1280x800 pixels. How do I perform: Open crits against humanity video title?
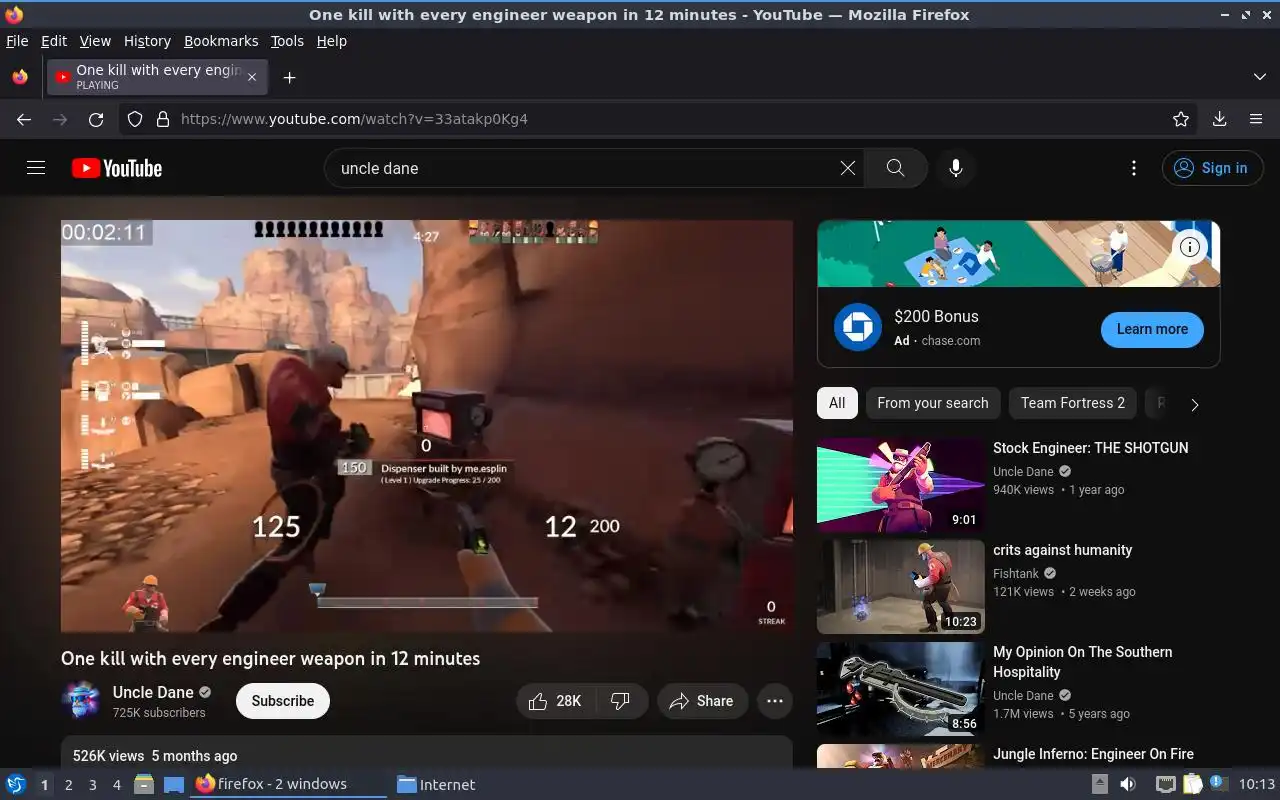point(1063,550)
